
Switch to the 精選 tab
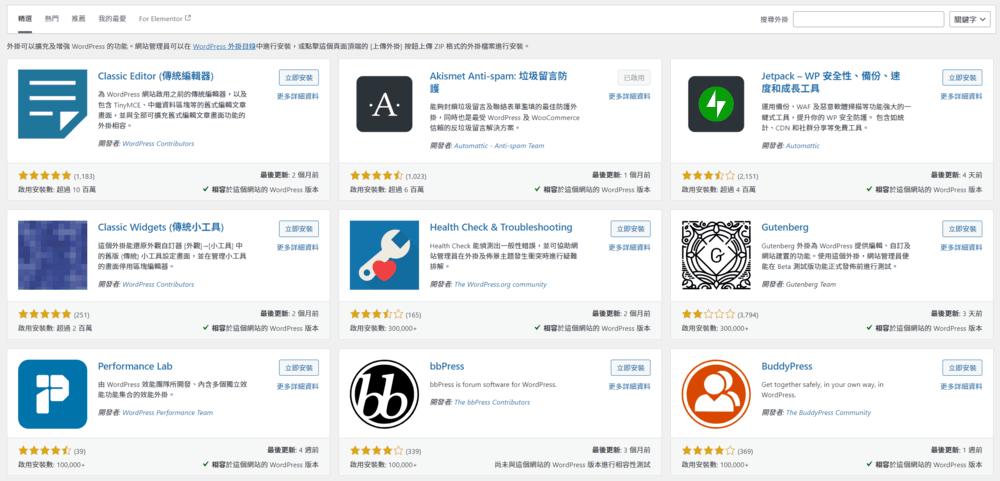pyautogui.click(x=25, y=19)
